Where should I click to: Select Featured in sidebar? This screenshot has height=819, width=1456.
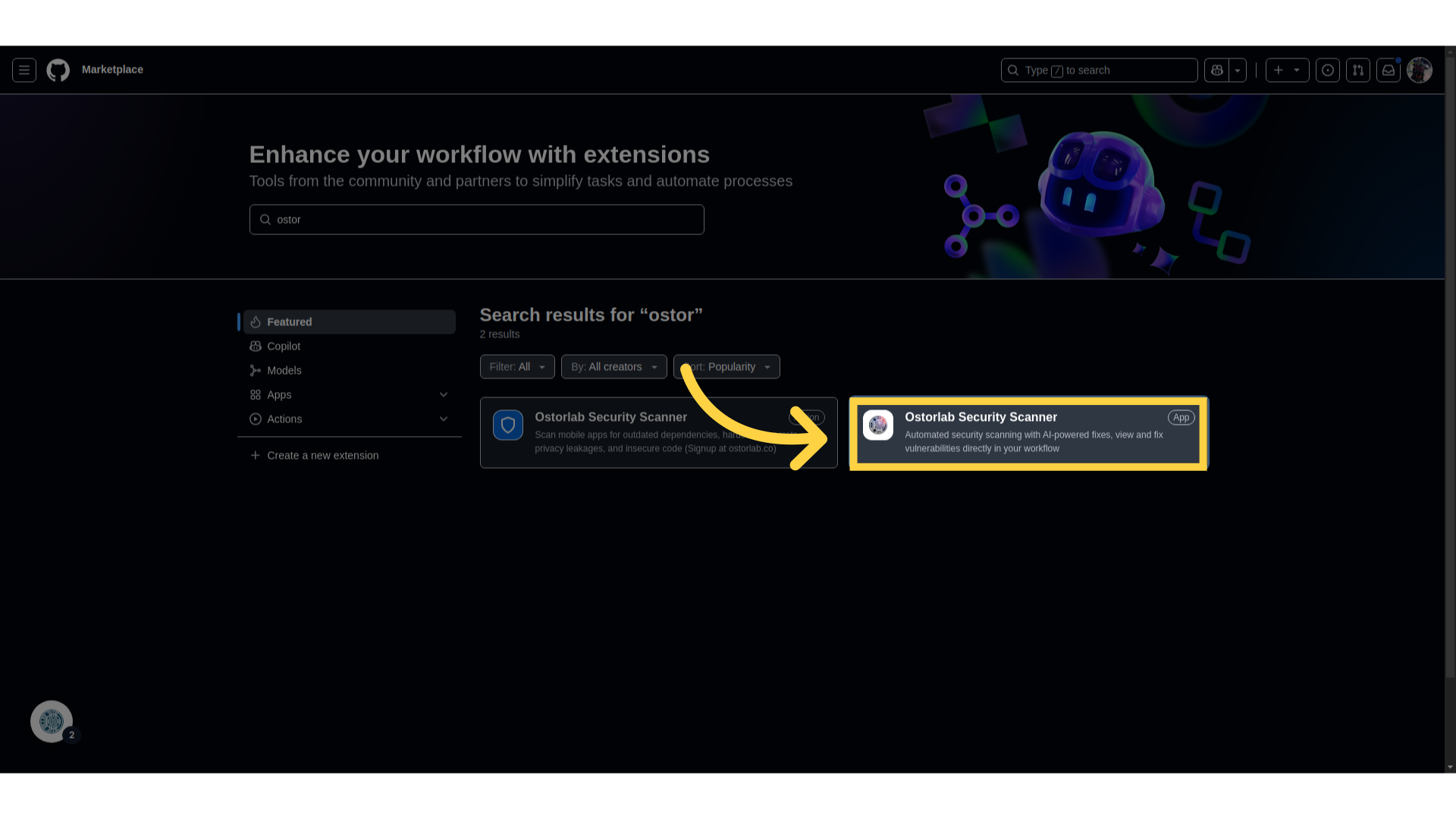pos(349,322)
